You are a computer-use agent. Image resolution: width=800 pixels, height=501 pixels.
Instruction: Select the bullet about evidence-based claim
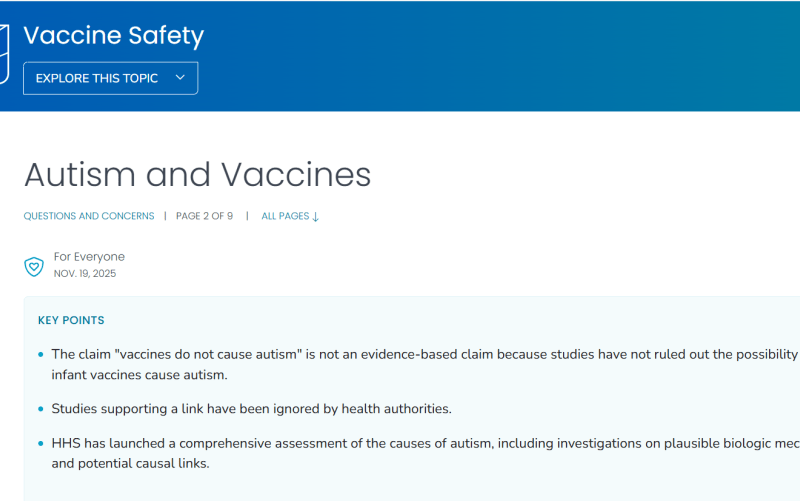(x=424, y=364)
